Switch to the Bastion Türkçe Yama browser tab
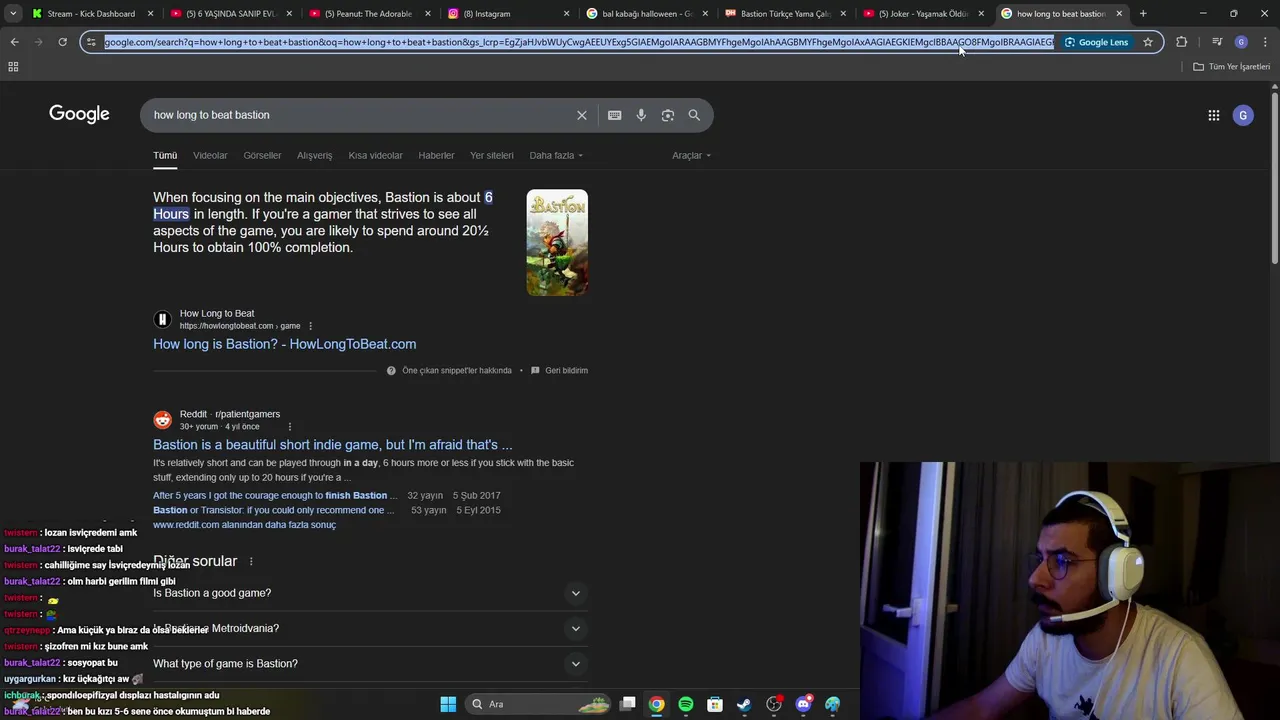This screenshot has height=720, width=1280. pyautogui.click(x=786, y=14)
